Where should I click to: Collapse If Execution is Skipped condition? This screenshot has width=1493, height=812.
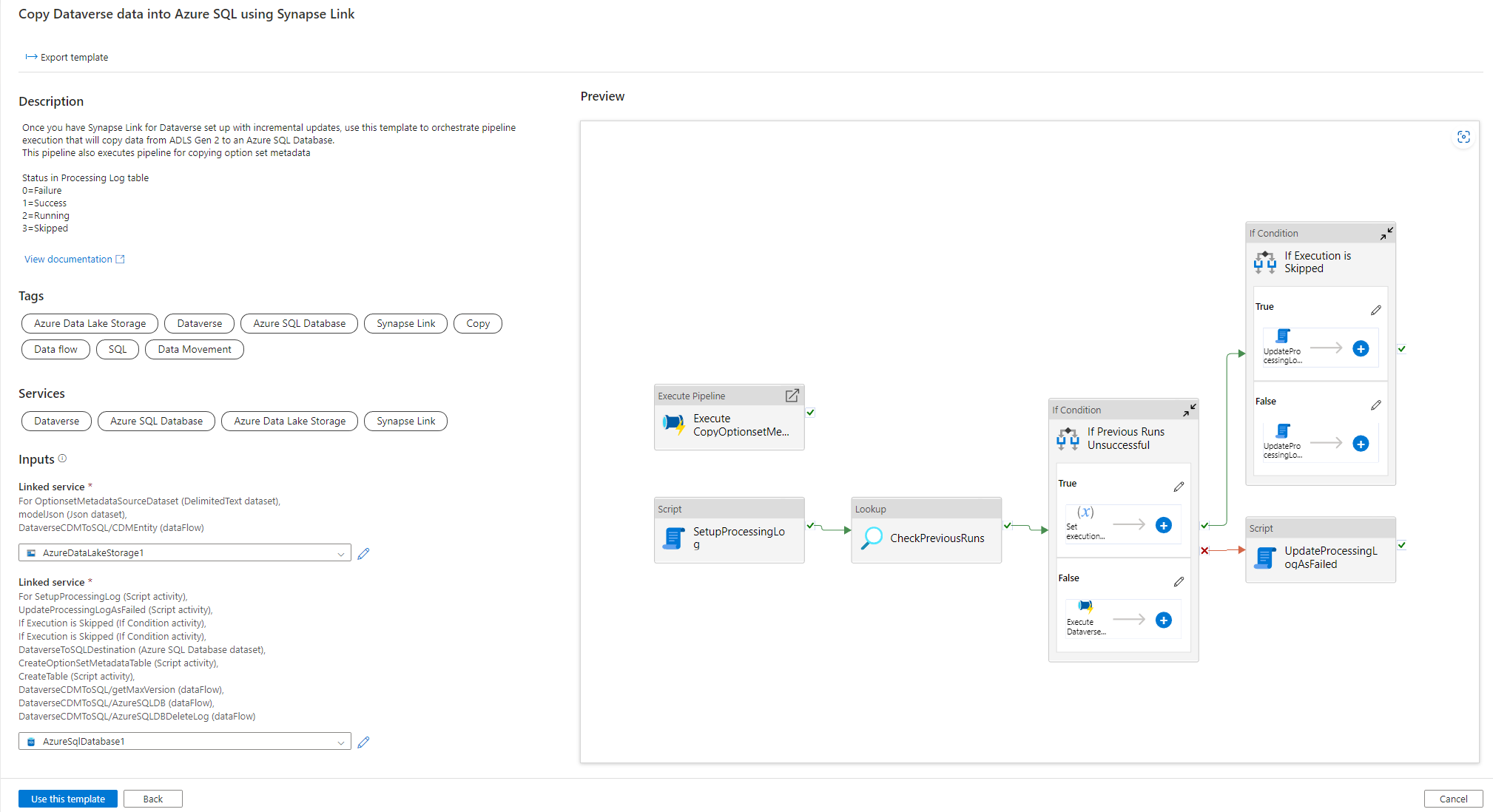(1386, 233)
